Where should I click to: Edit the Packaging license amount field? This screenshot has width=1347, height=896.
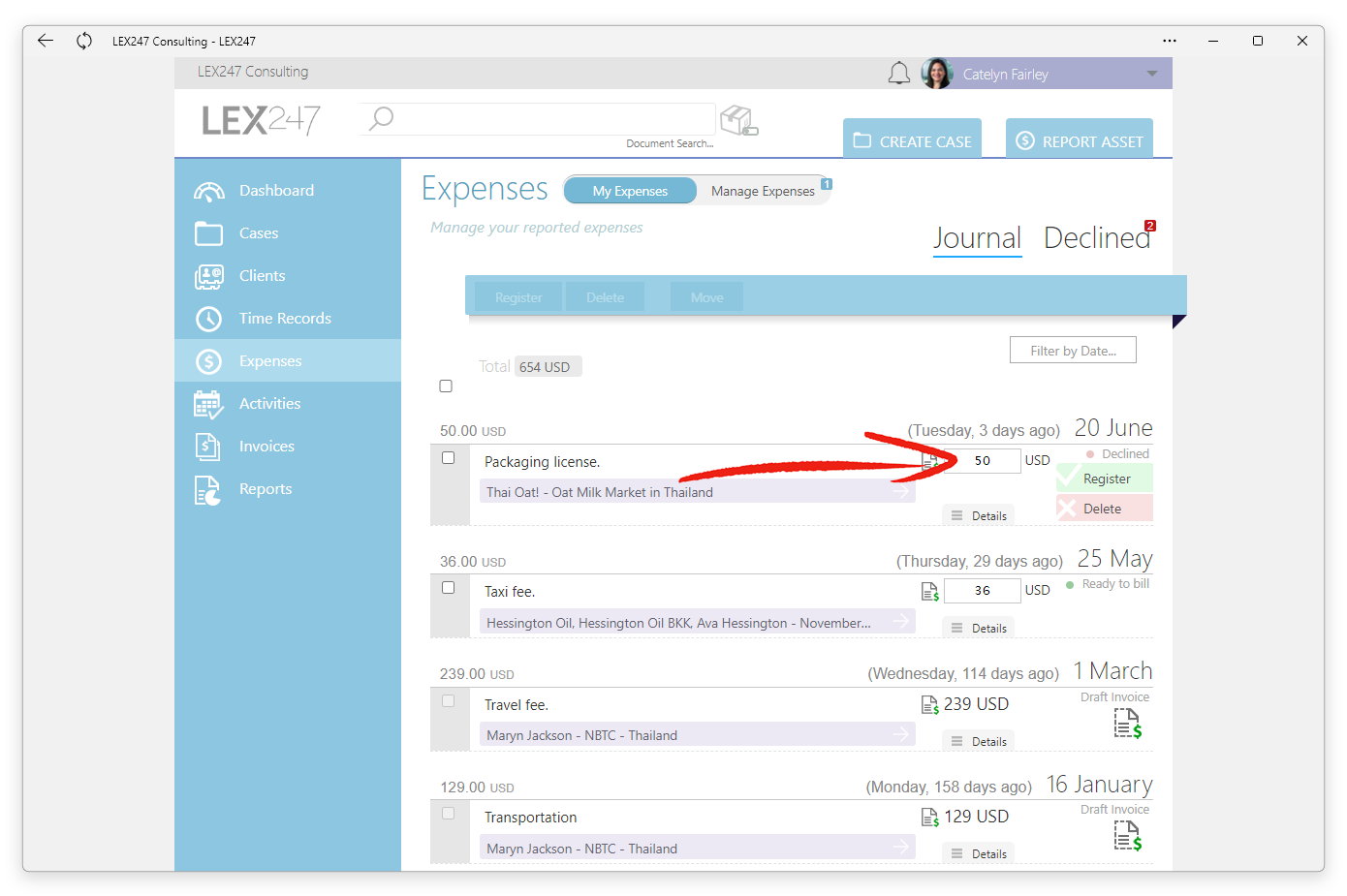click(983, 461)
